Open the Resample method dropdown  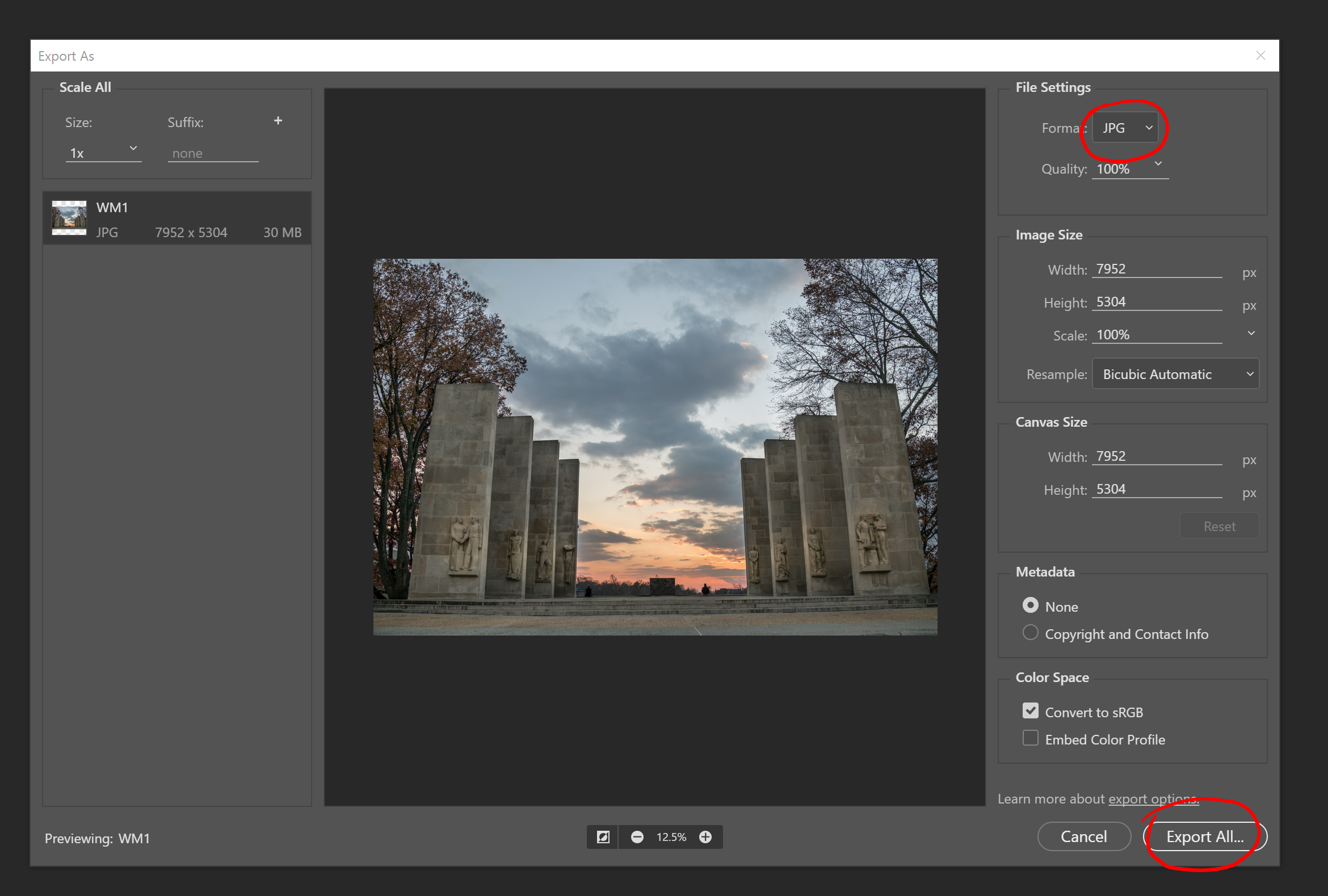coord(1175,374)
